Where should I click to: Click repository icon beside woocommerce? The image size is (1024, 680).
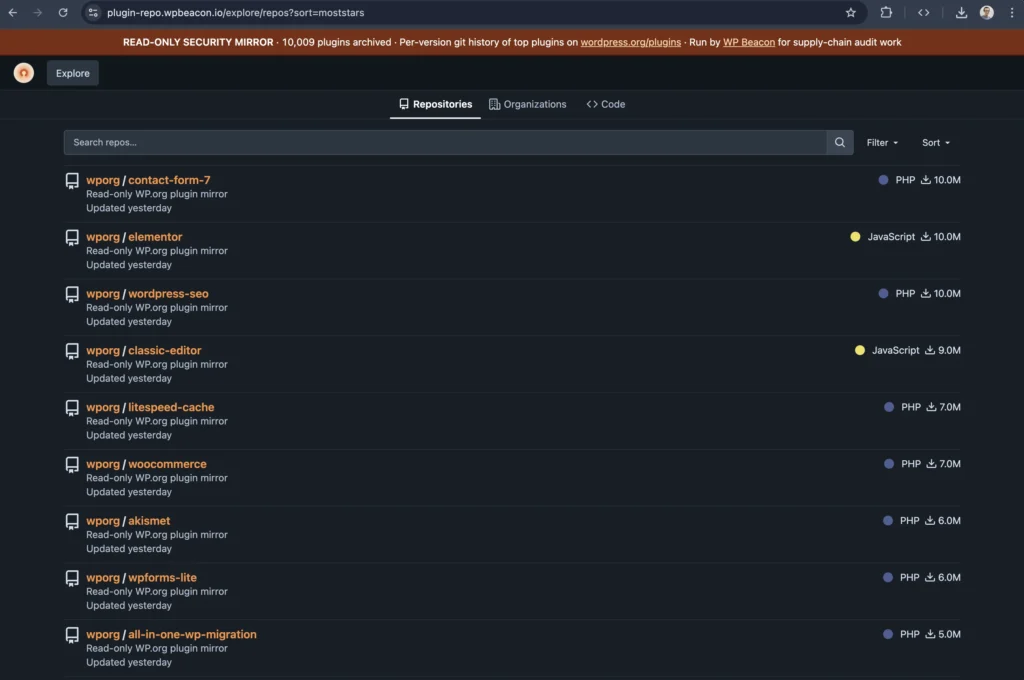click(x=72, y=465)
